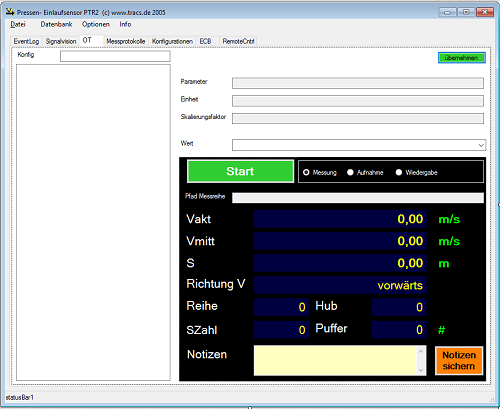Image resolution: width=500 pixels, height=409 pixels.
Task: Click the green Start button
Action: pos(240,171)
